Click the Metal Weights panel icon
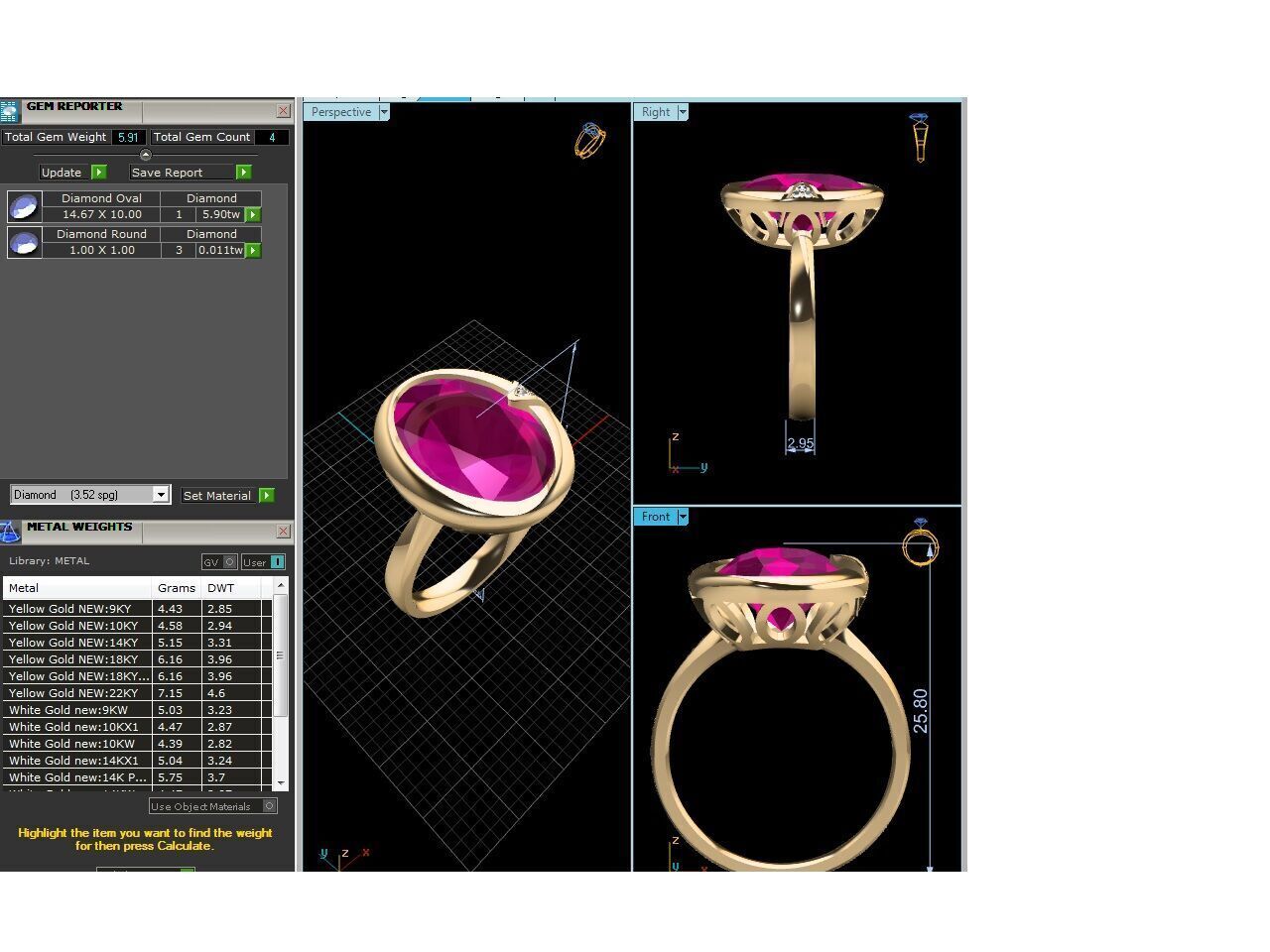 click(x=10, y=533)
